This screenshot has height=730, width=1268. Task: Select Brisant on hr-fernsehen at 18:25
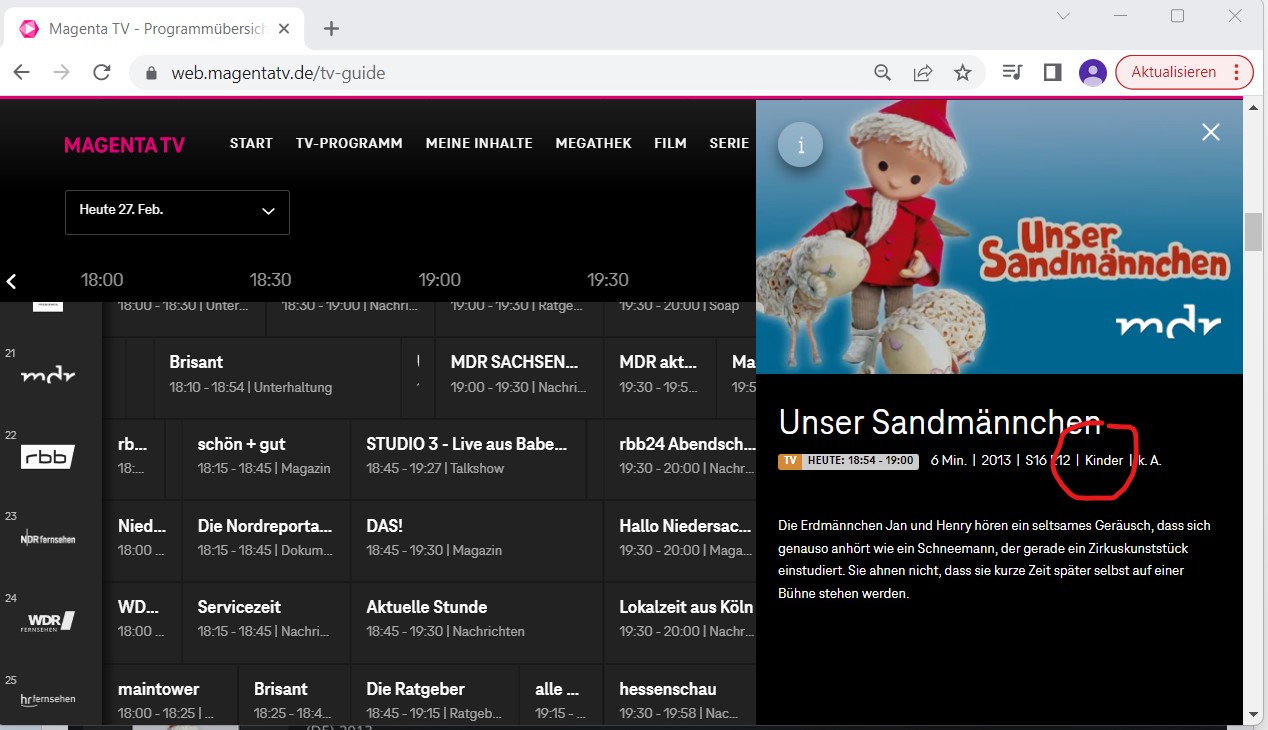coord(294,696)
